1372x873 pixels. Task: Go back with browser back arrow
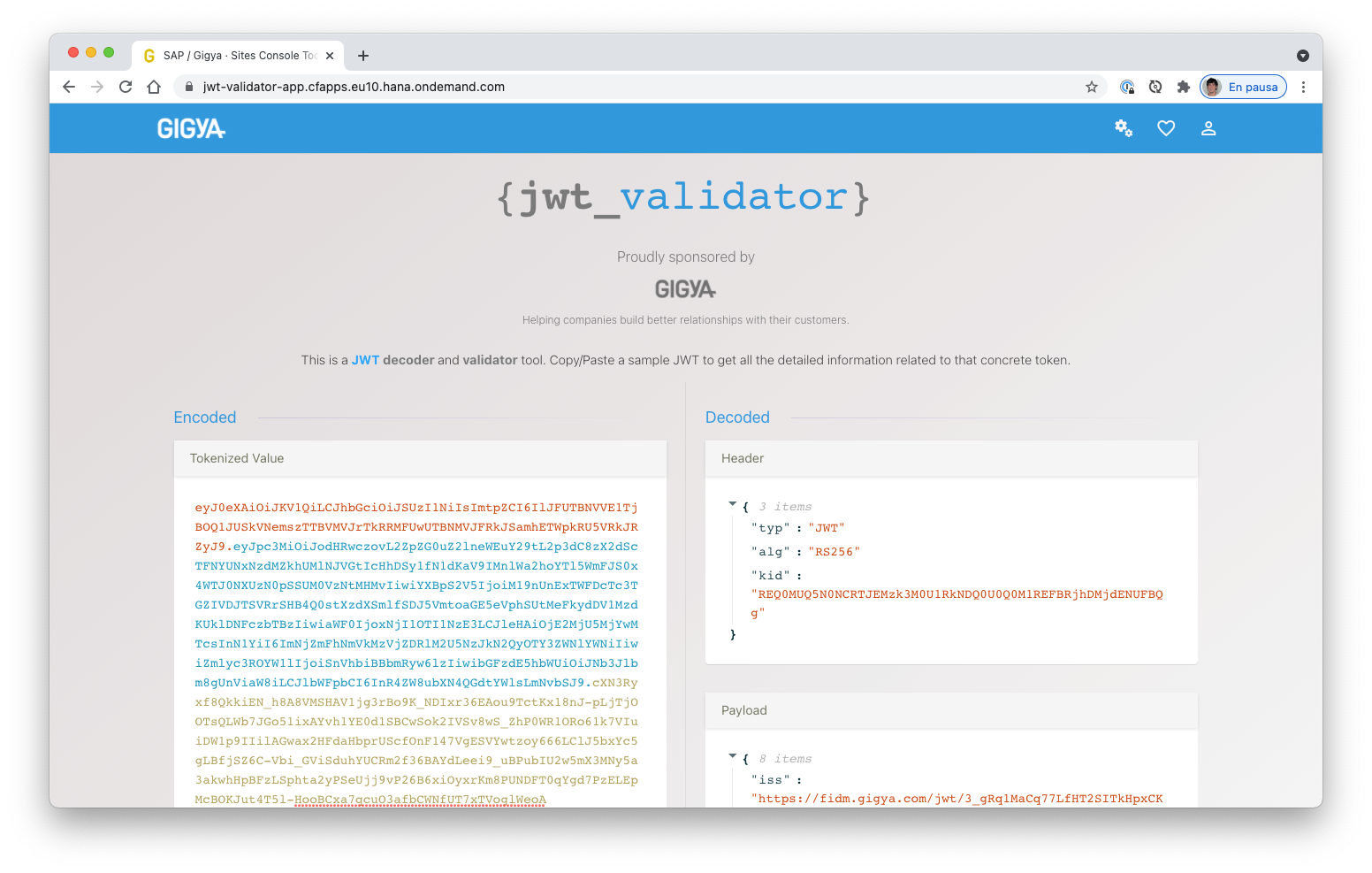click(x=69, y=87)
